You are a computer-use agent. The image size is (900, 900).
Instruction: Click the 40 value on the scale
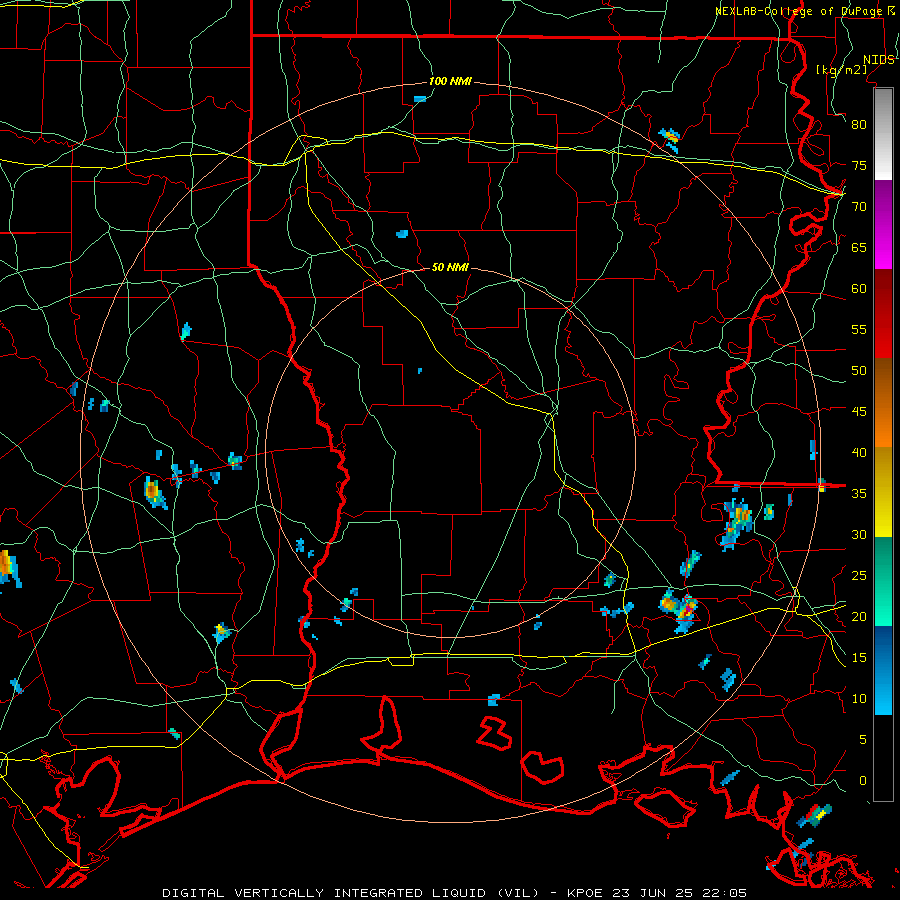point(859,452)
